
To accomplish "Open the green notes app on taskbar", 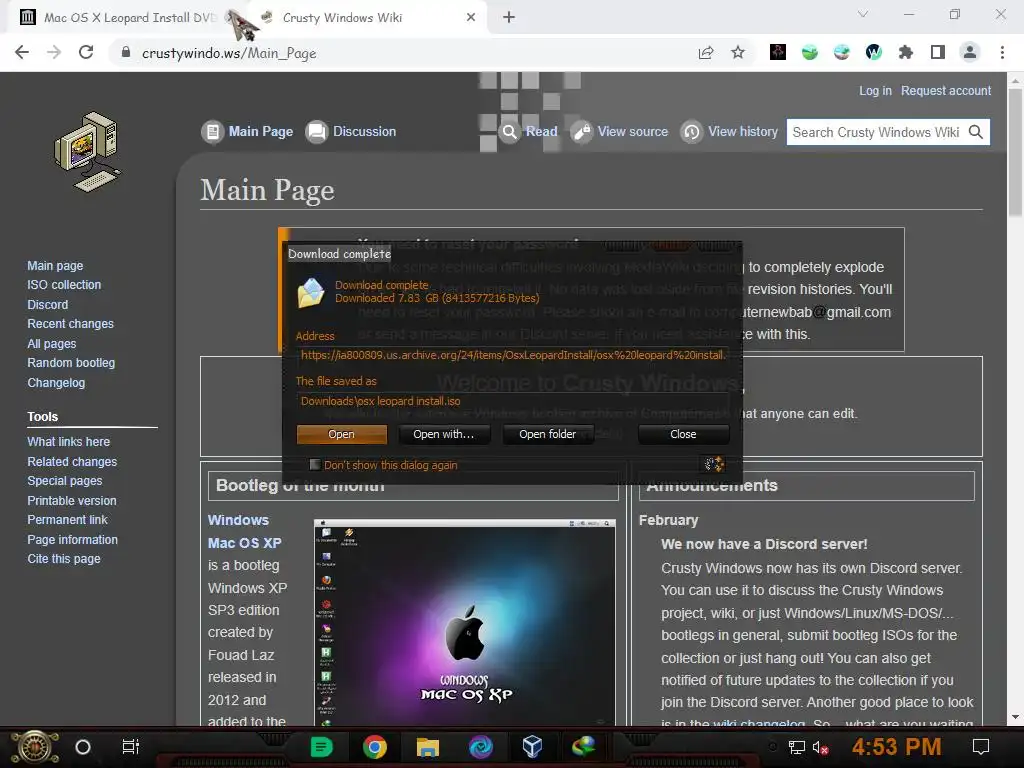I will click(x=321, y=747).
